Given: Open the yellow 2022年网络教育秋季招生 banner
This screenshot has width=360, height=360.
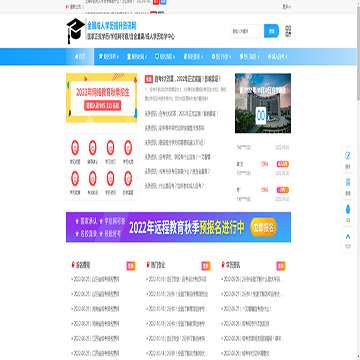Looking at the screenshot, I should tap(102, 98).
